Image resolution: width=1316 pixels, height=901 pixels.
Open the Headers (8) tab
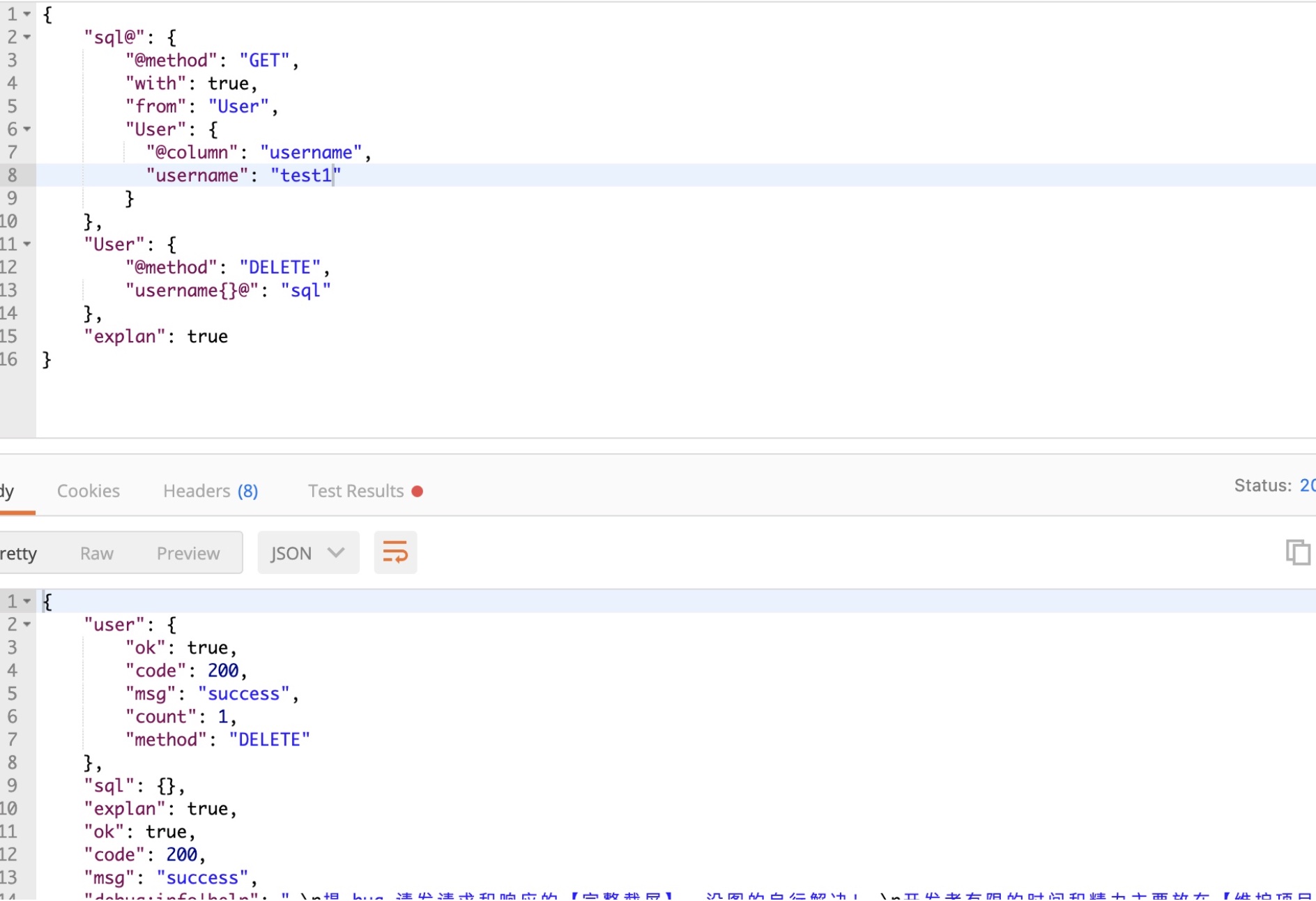point(211,491)
